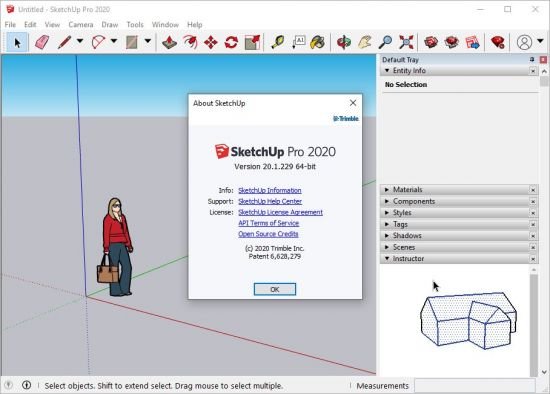
Task: Open the Window menu
Action: [x=165, y=25]
